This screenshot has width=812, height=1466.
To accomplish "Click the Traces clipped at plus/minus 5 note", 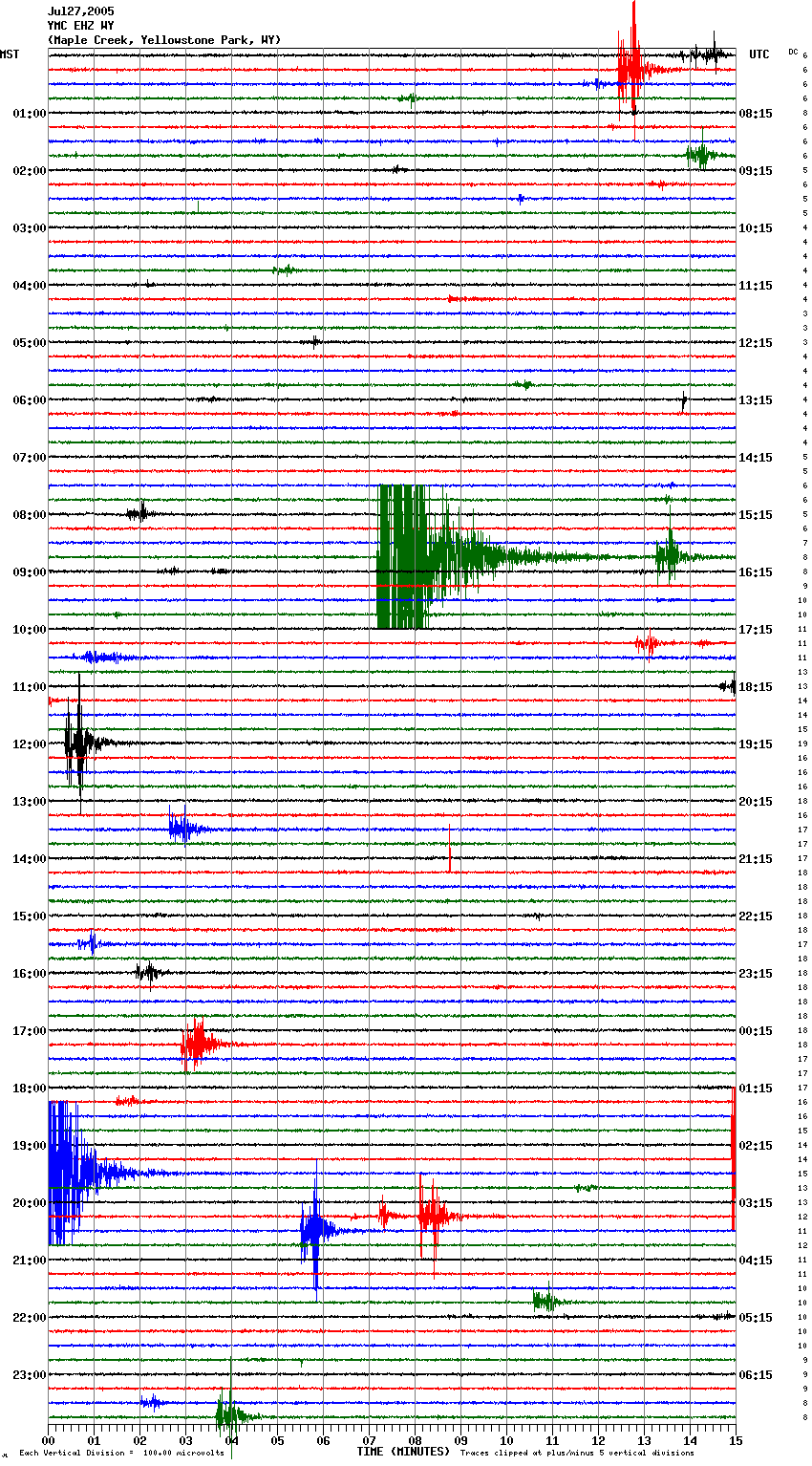I will click(577, 1453).
